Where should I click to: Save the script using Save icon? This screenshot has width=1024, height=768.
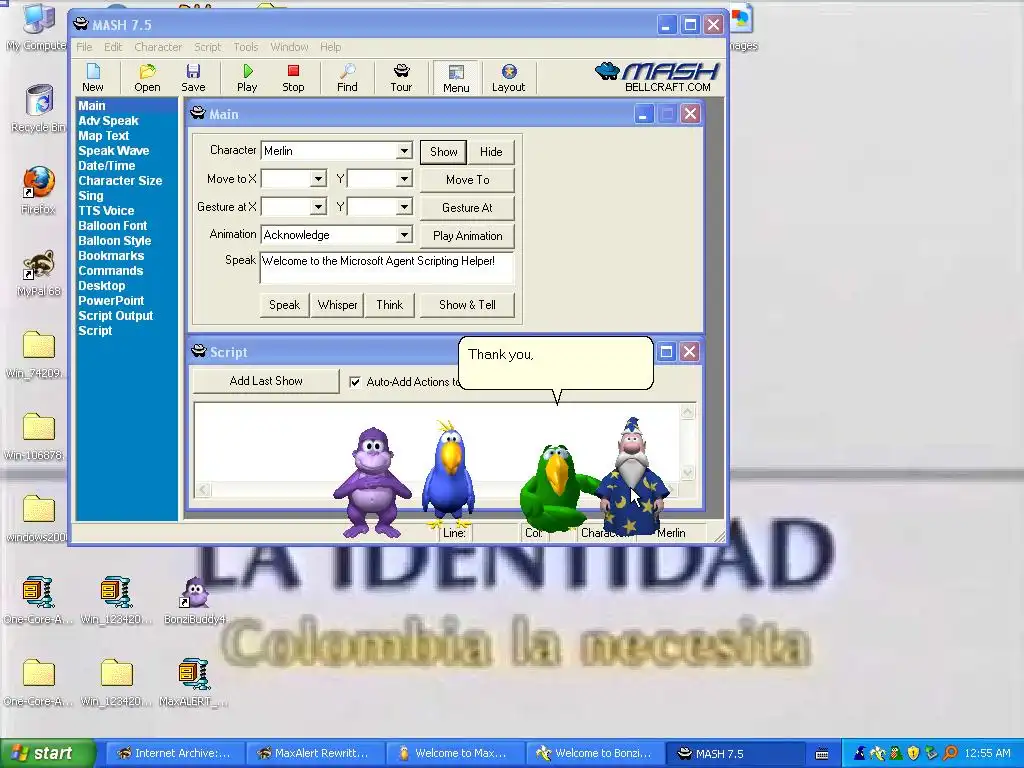[193, 78]
